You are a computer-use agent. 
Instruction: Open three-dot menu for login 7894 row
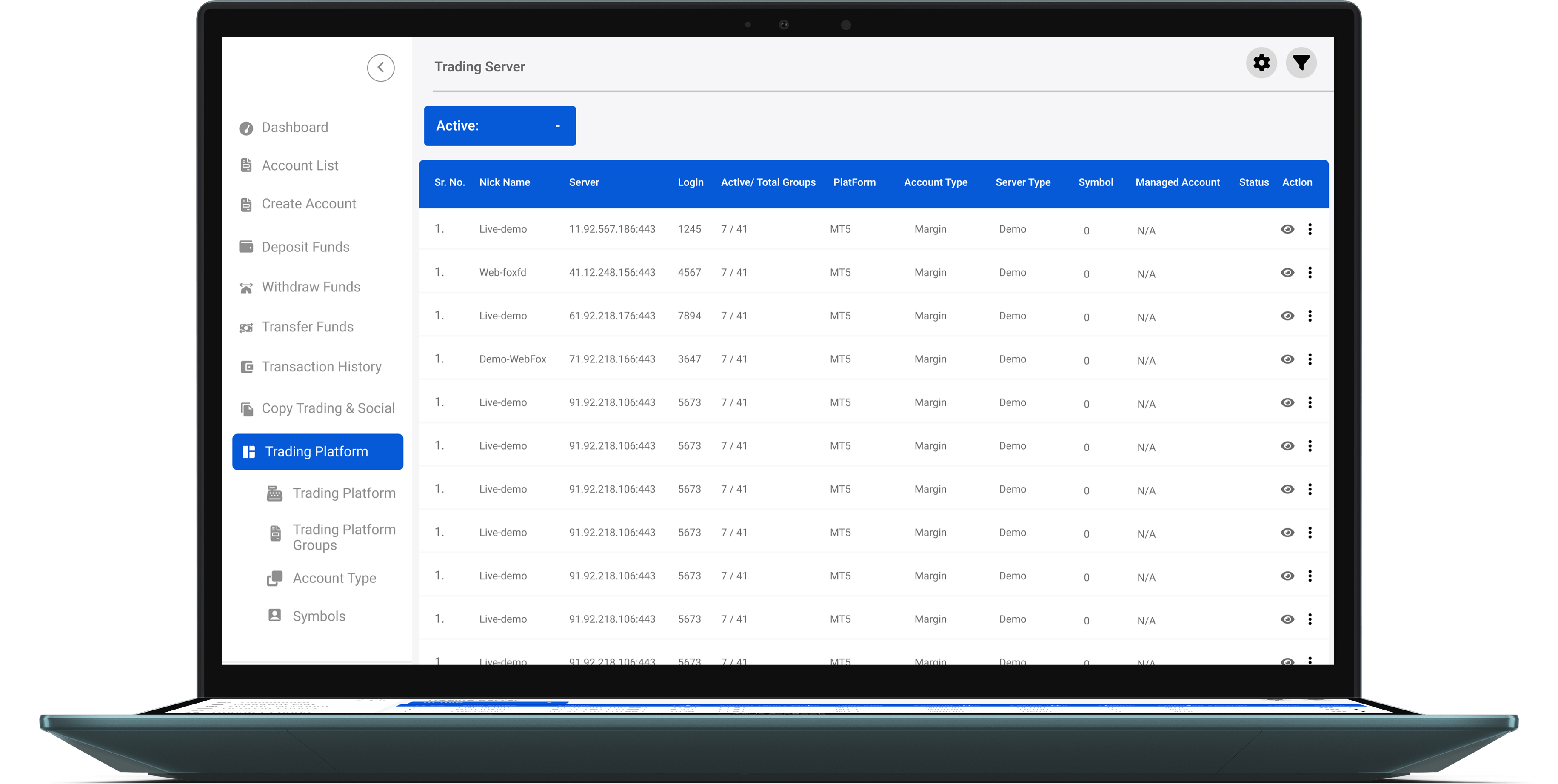pos(1310,316)
